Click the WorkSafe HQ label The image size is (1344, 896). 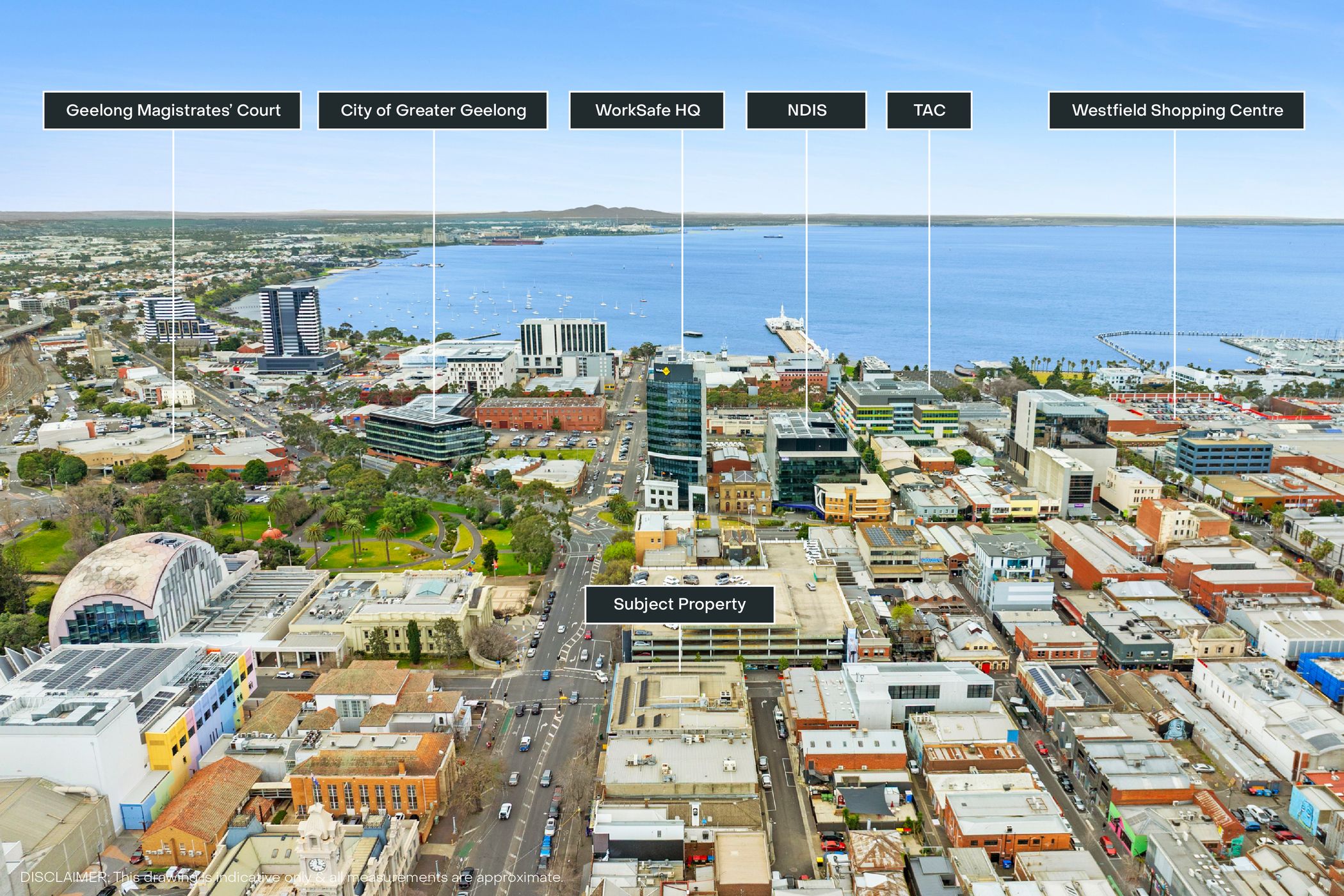(x=646, y=111)
